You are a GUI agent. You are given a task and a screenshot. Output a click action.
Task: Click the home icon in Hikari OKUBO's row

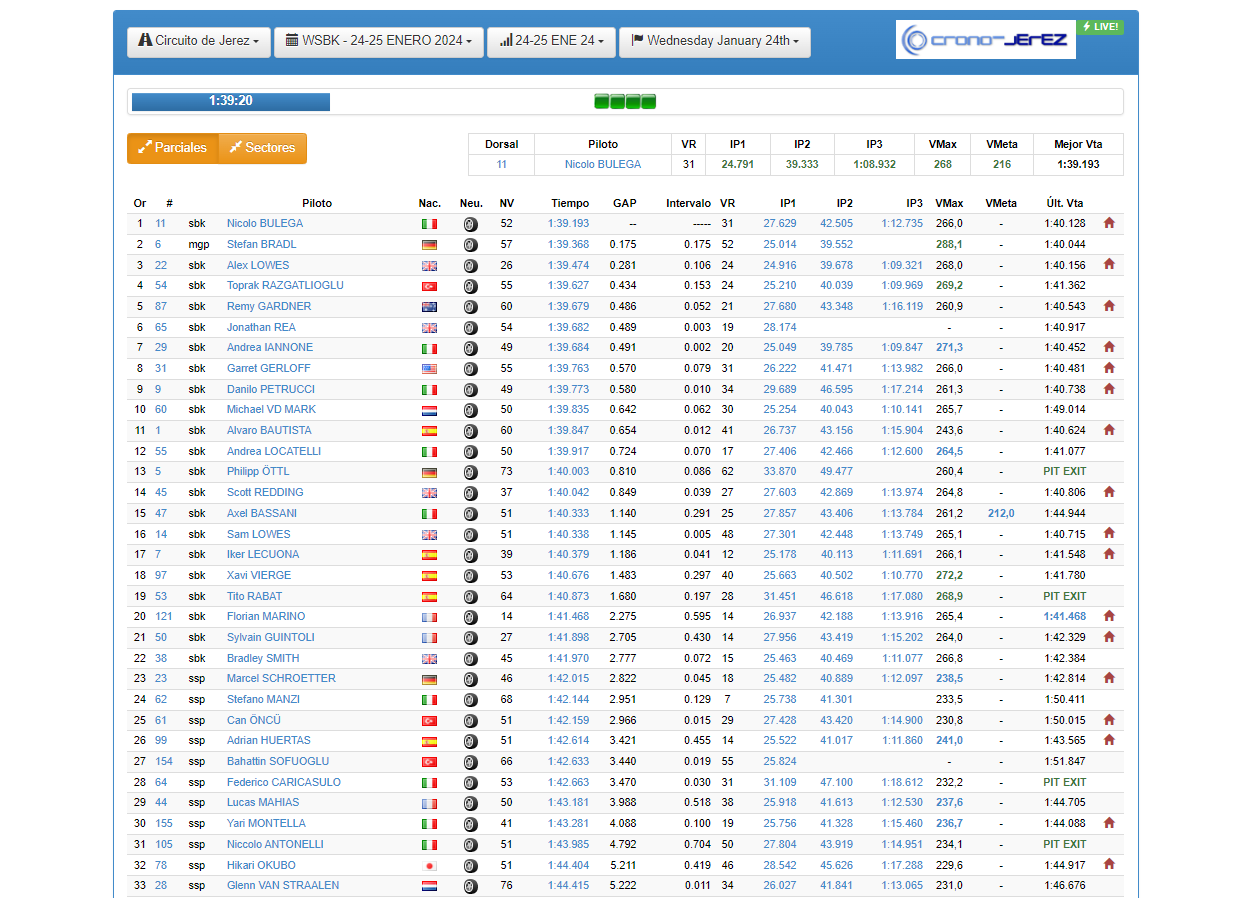point(1108,864)
